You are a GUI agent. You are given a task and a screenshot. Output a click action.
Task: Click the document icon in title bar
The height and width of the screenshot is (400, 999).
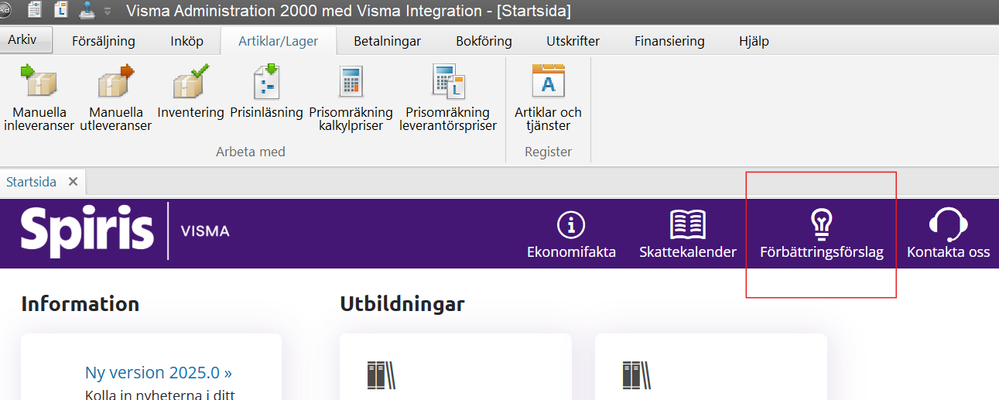34,10
